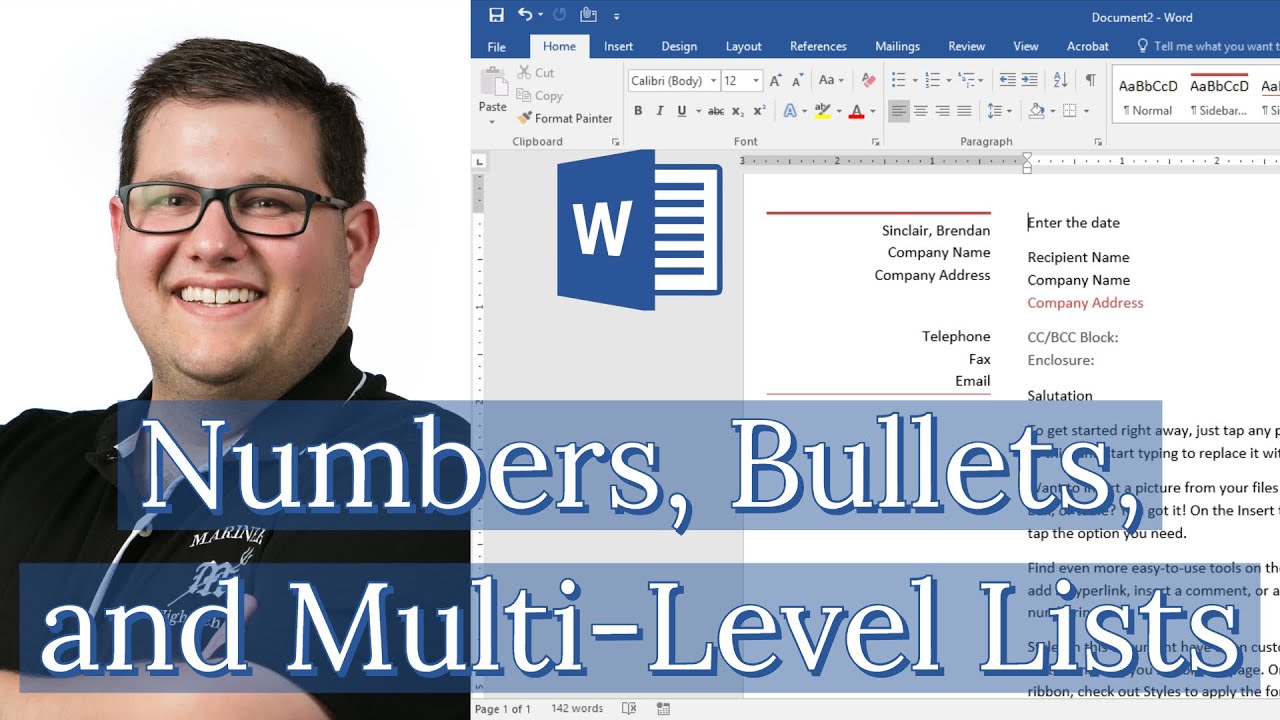Apply red Font Color
The height and width of the screenshot is (720, 1280).
click(x=856, y=111)
